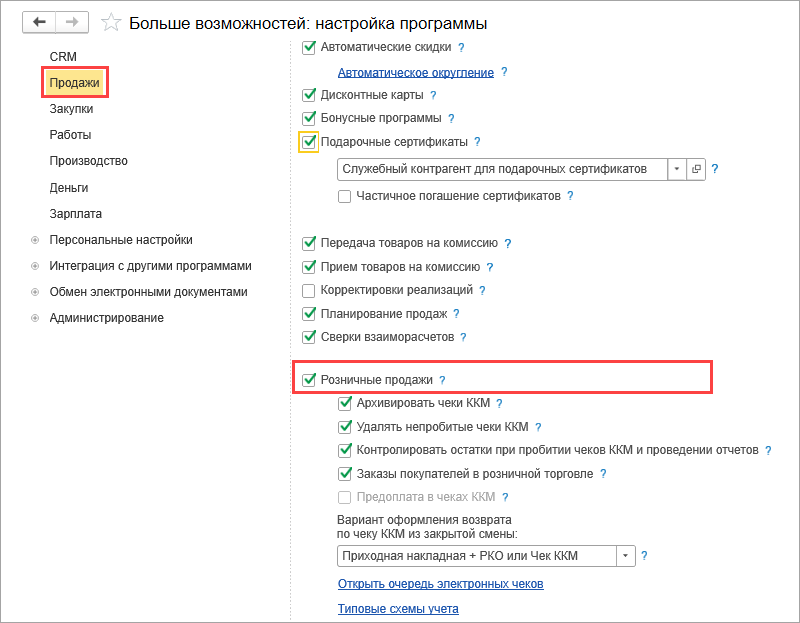Click the back navigation arrow

point(40,21)
